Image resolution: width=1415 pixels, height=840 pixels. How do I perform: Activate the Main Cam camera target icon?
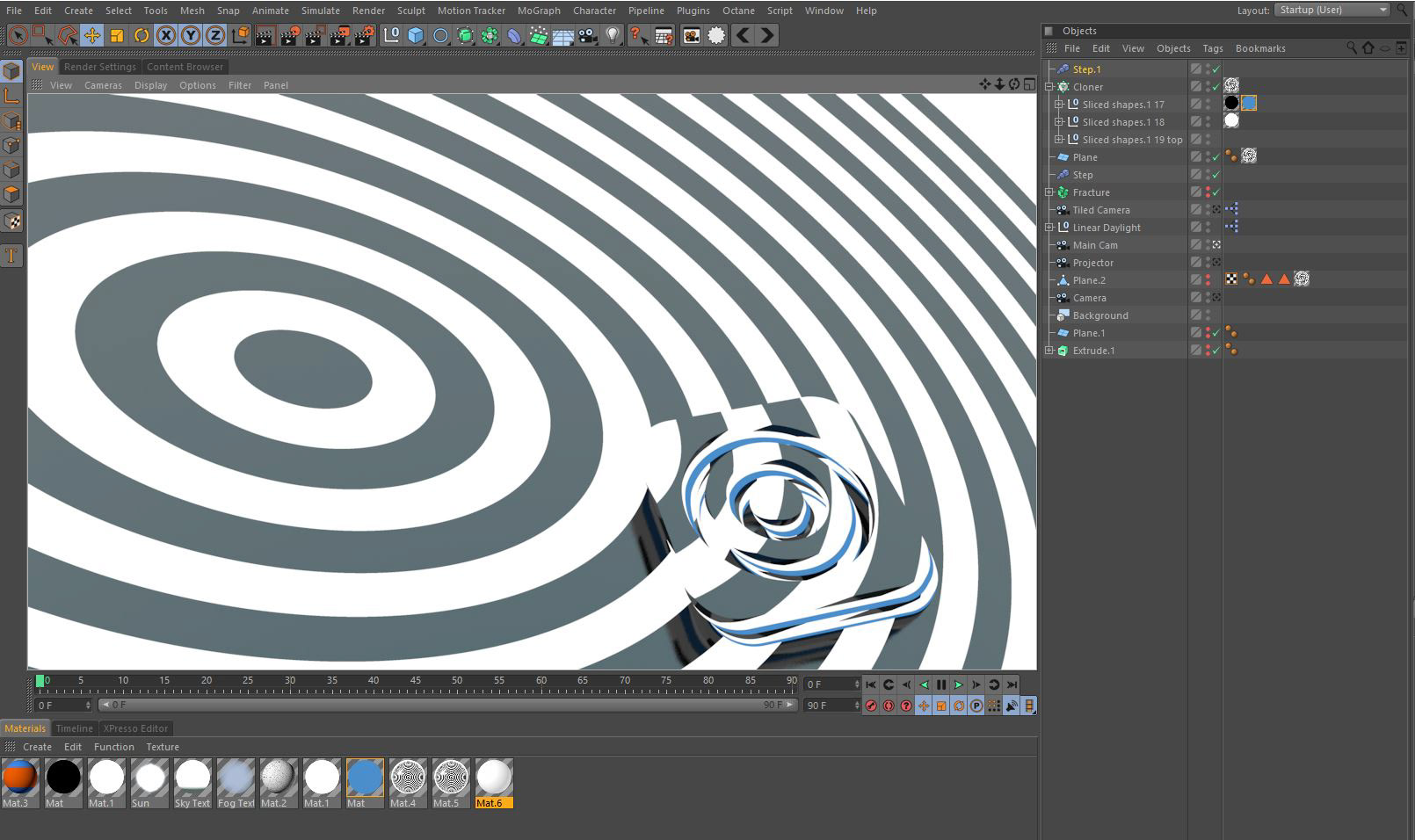pyautogui.click(x=1216, y=245)
